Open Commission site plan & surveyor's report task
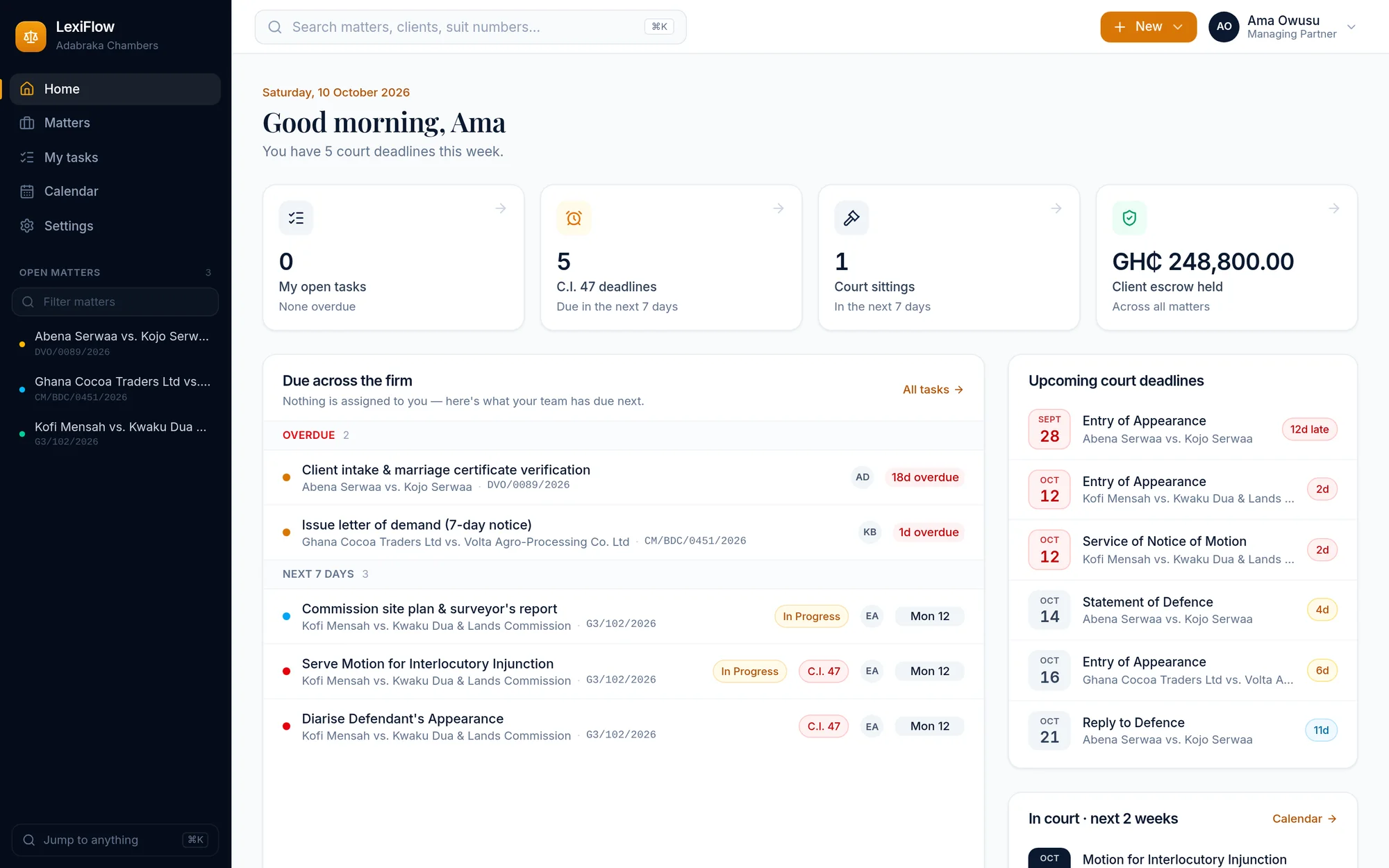Image resolution: width=1389 pixels, height=868 pixels. [624, 617]
